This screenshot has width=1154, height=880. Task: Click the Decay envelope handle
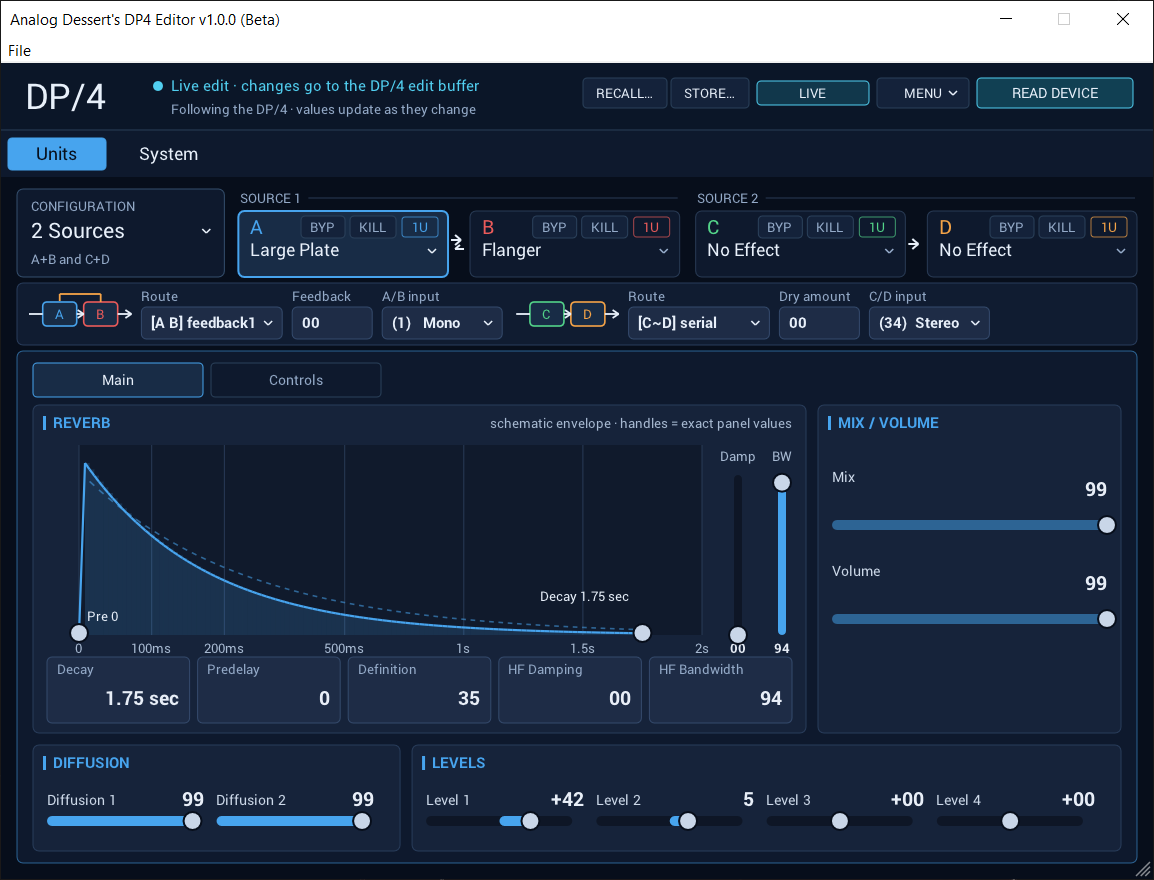pos(642,633)
